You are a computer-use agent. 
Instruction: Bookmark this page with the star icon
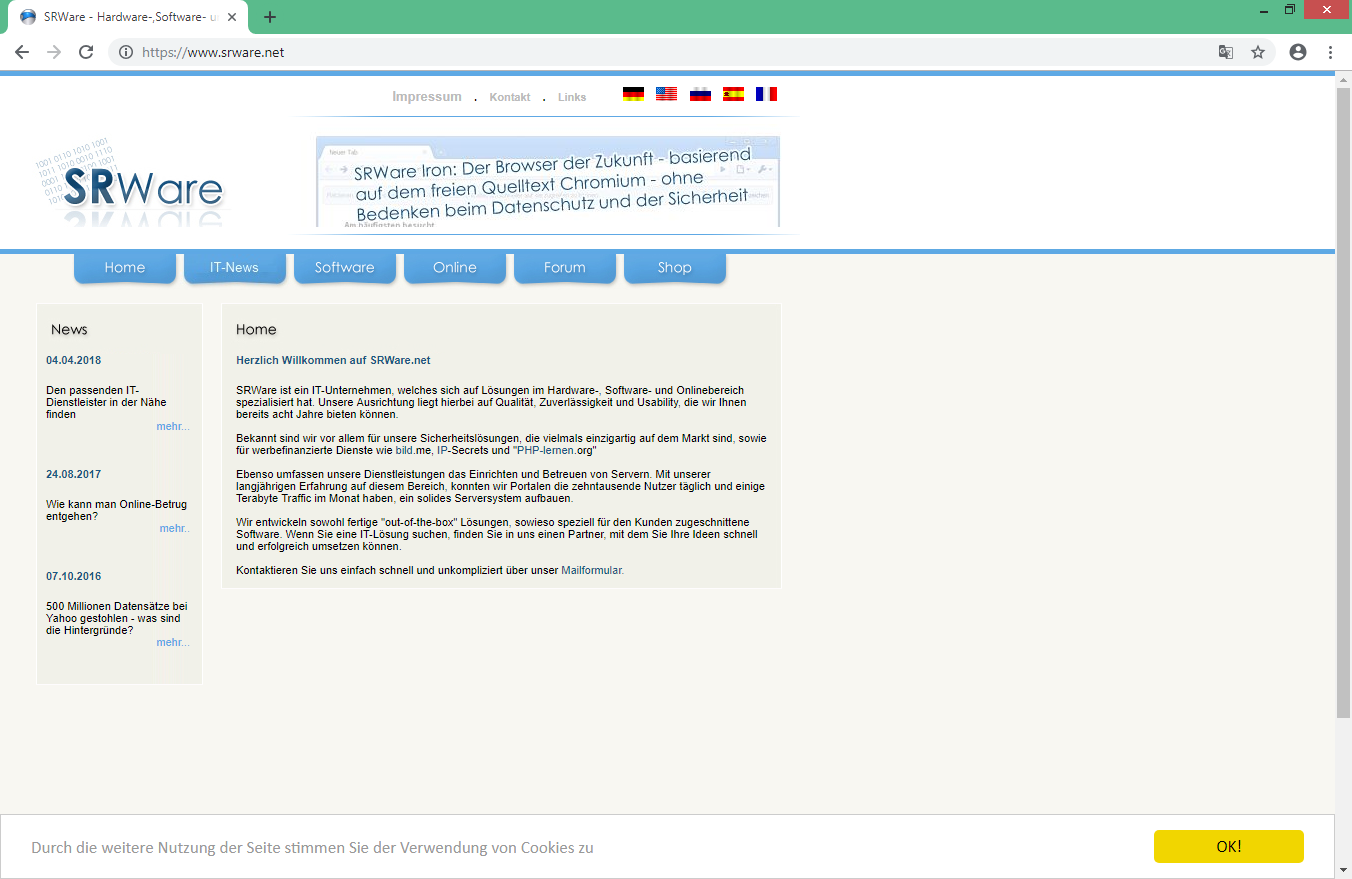click(x=1258, y=52)
